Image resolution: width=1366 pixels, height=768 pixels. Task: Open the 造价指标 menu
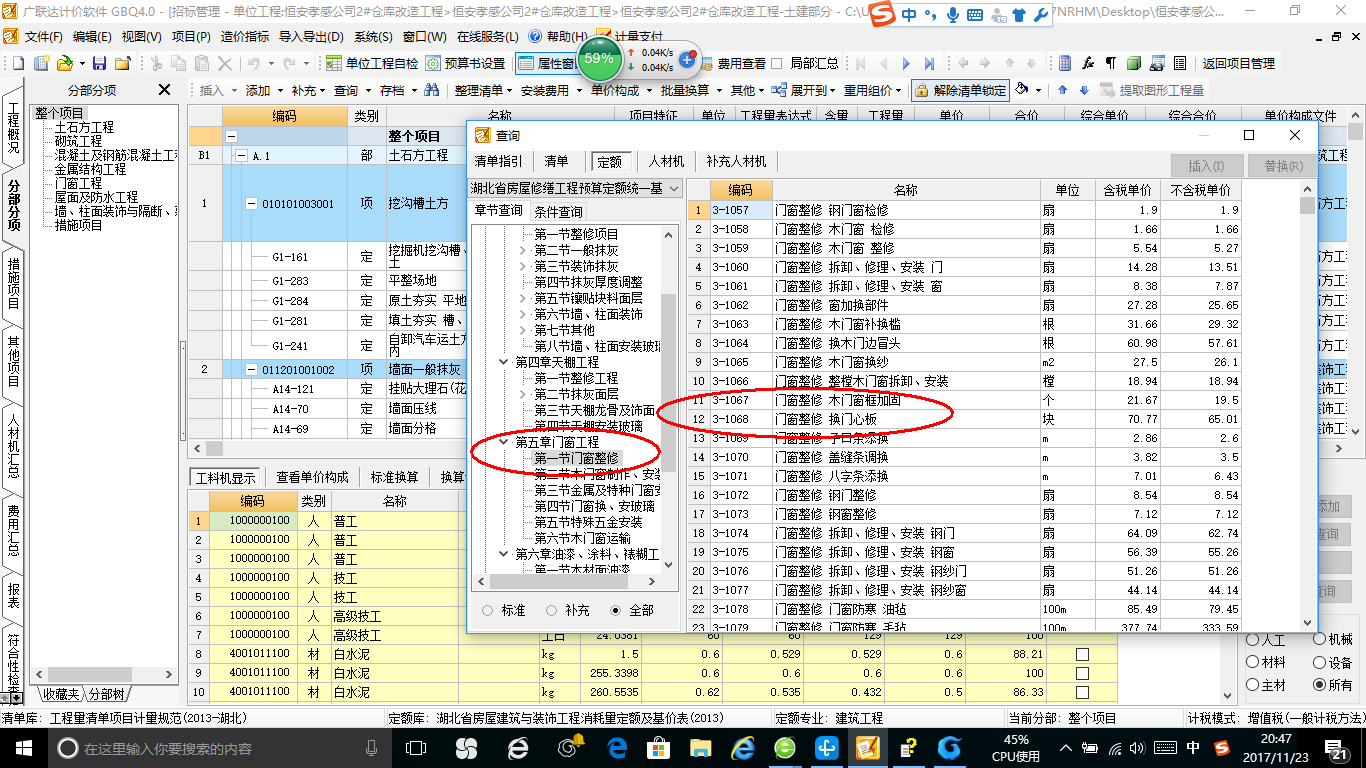[x=244, y=36]
